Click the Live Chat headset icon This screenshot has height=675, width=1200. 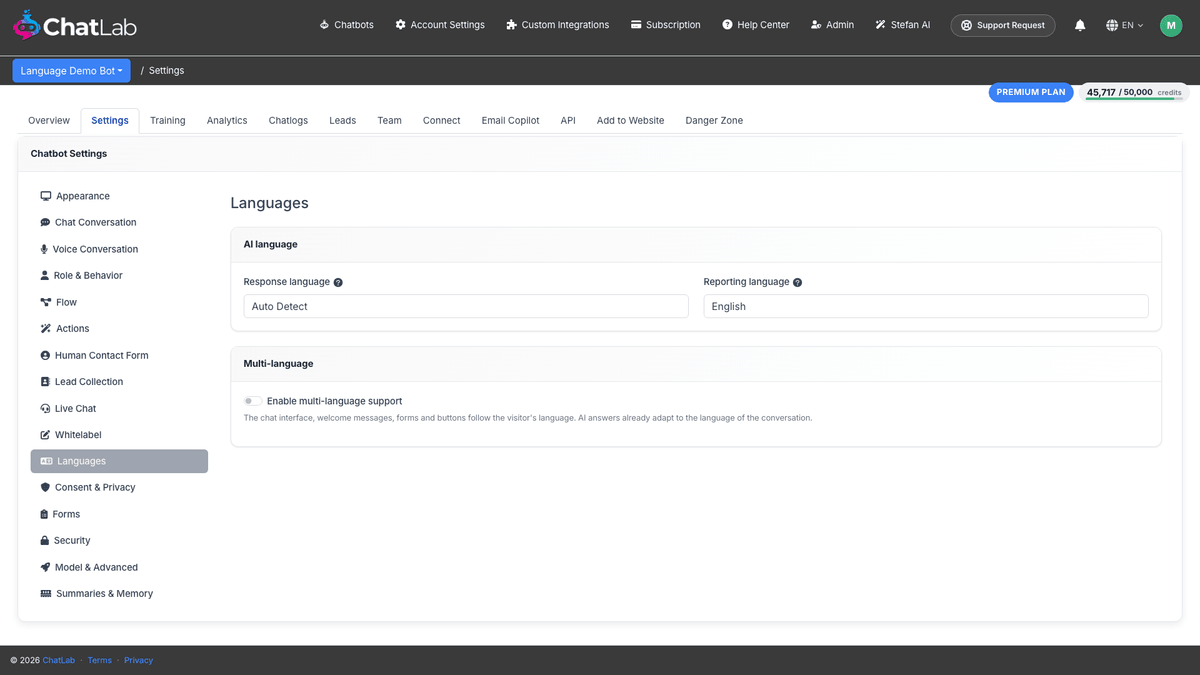tap(45, 408)
